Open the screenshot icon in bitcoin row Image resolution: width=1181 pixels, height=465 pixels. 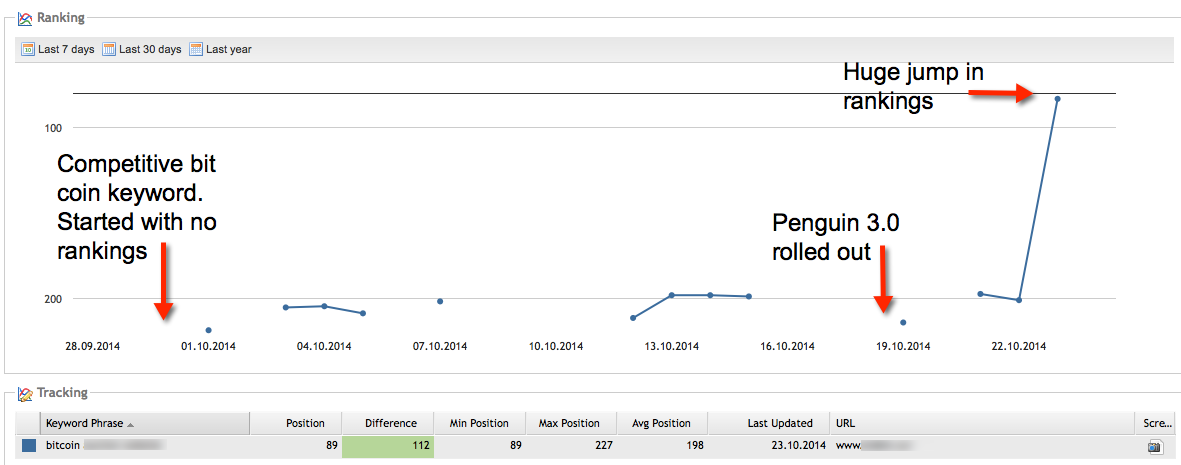point(1153,446)
